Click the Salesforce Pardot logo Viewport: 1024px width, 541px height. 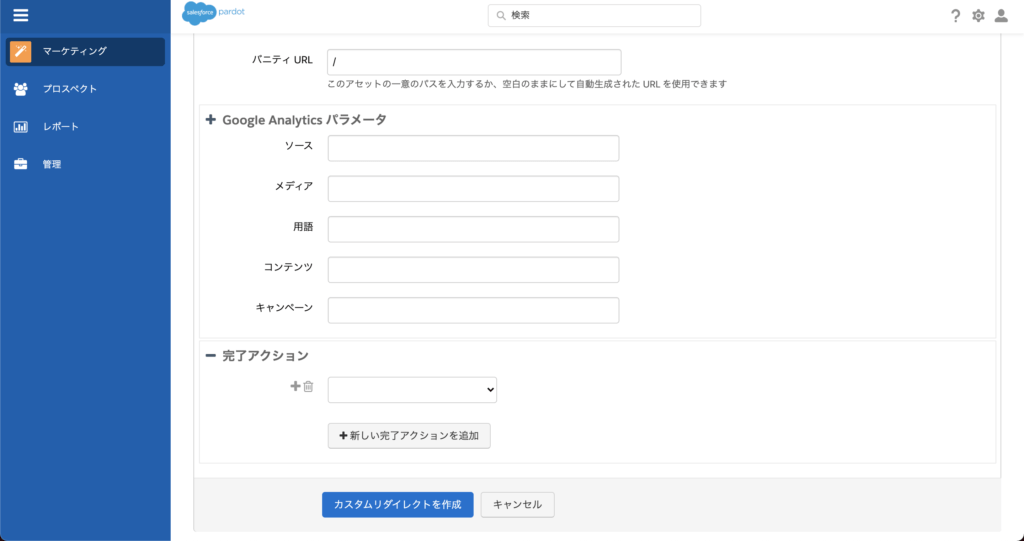(213, 13)
